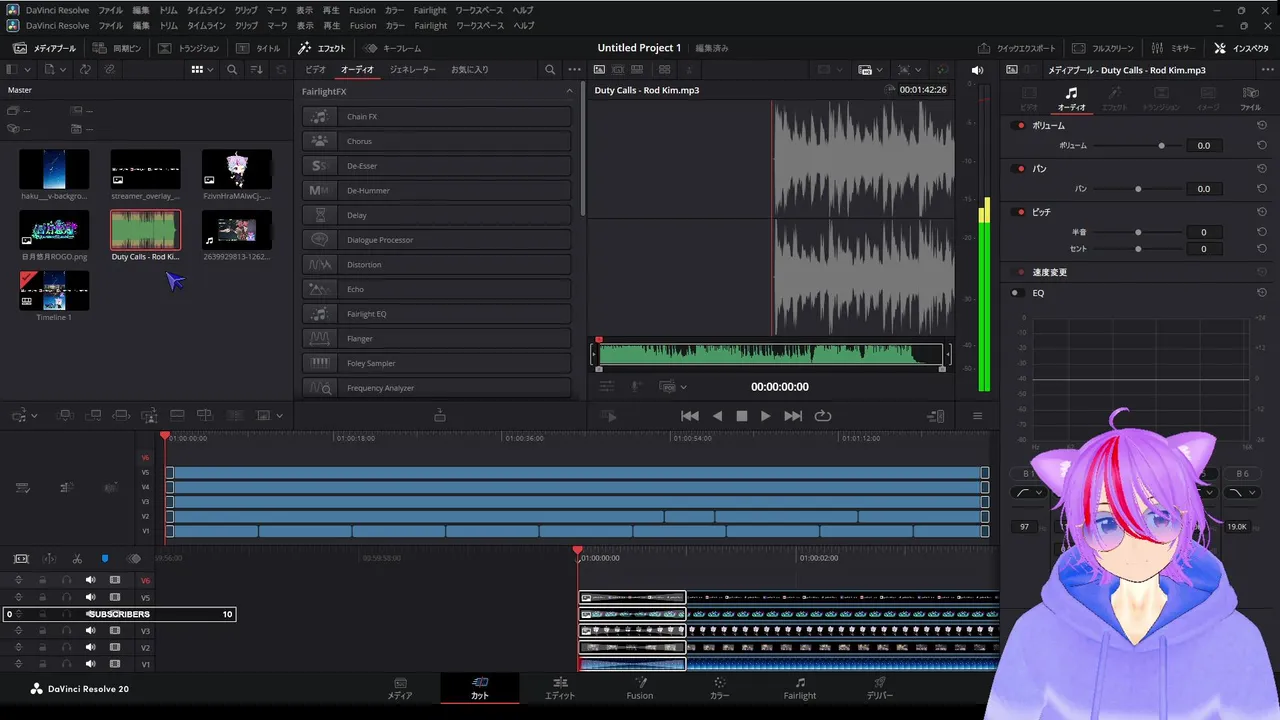Select the De-Esser effect
The width and height of the screenshot is (1280, 720).
point(437,166)
